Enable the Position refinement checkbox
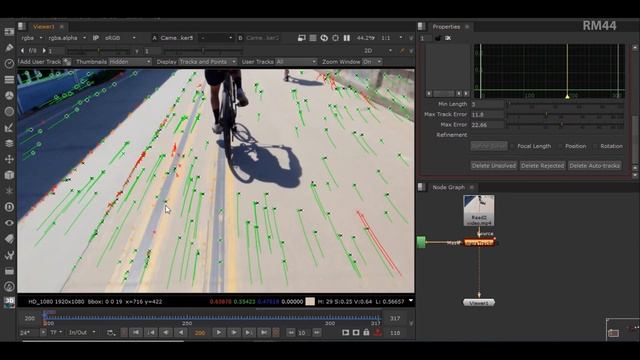This screenshot has width=640, height=360. click(x=560, y=146)
